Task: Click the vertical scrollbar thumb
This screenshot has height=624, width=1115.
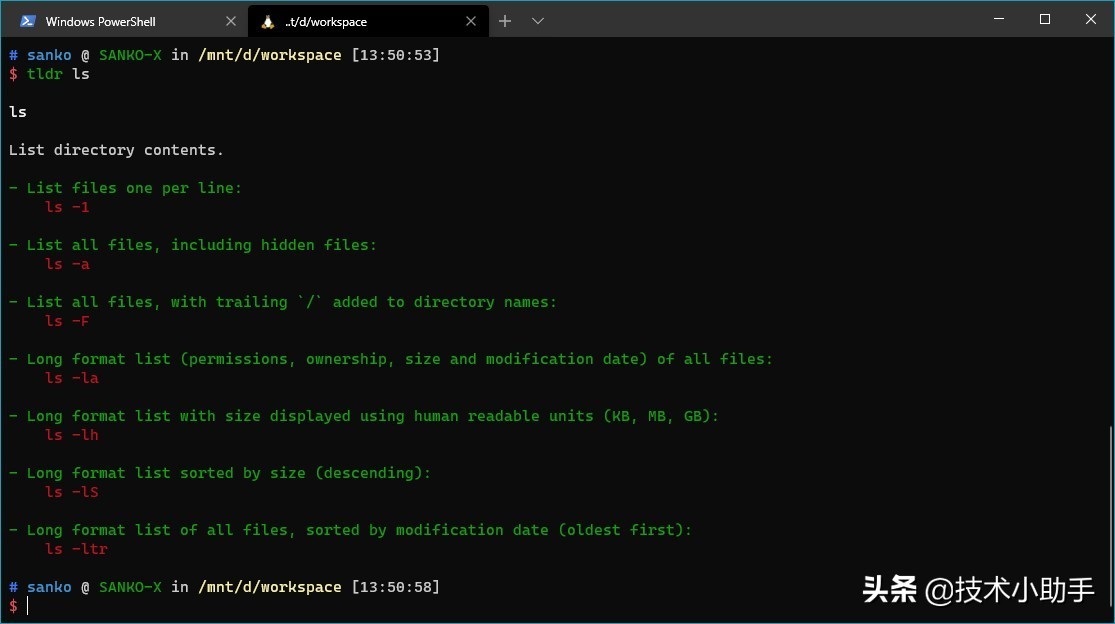Action: coord(1111,519)
